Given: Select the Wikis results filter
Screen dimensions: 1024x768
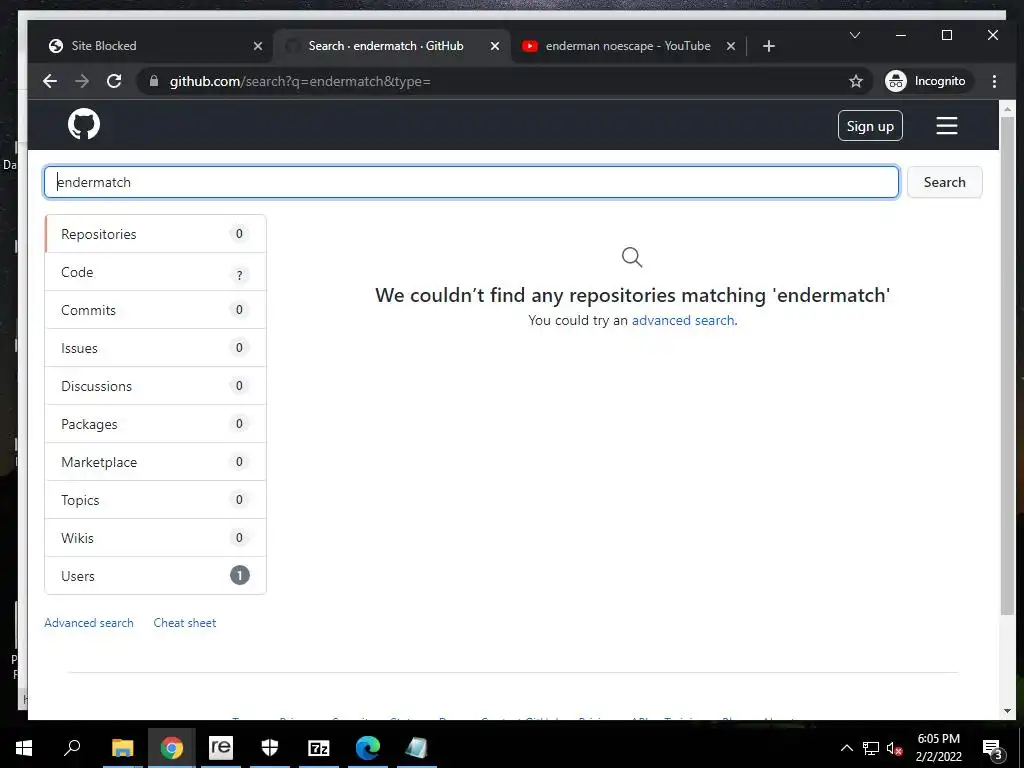Looking at the screenshot, I should [155, 537].
